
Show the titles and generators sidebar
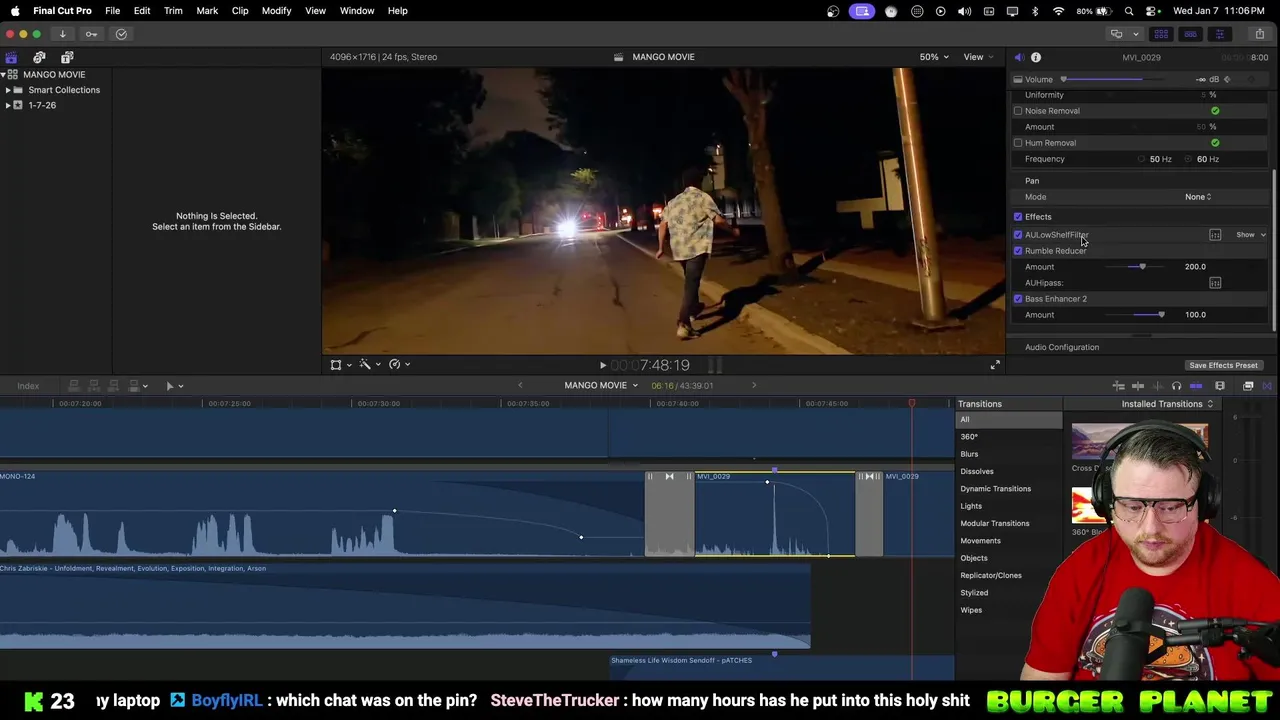67,58
